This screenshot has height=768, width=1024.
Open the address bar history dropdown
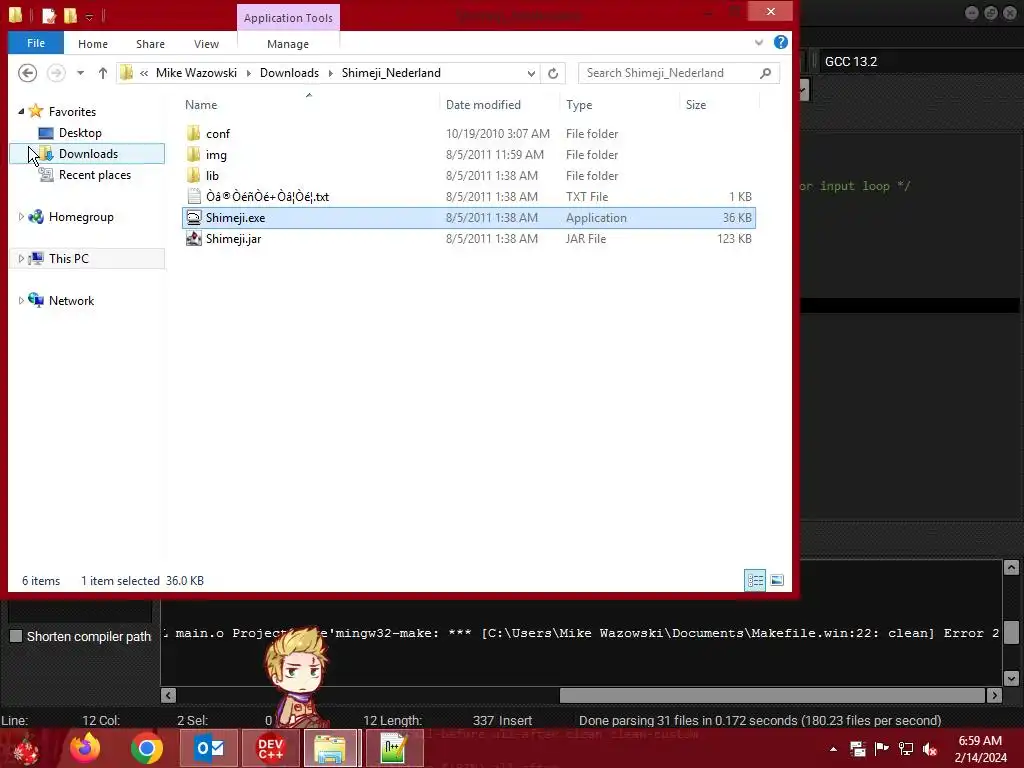(x=531, y=73)
